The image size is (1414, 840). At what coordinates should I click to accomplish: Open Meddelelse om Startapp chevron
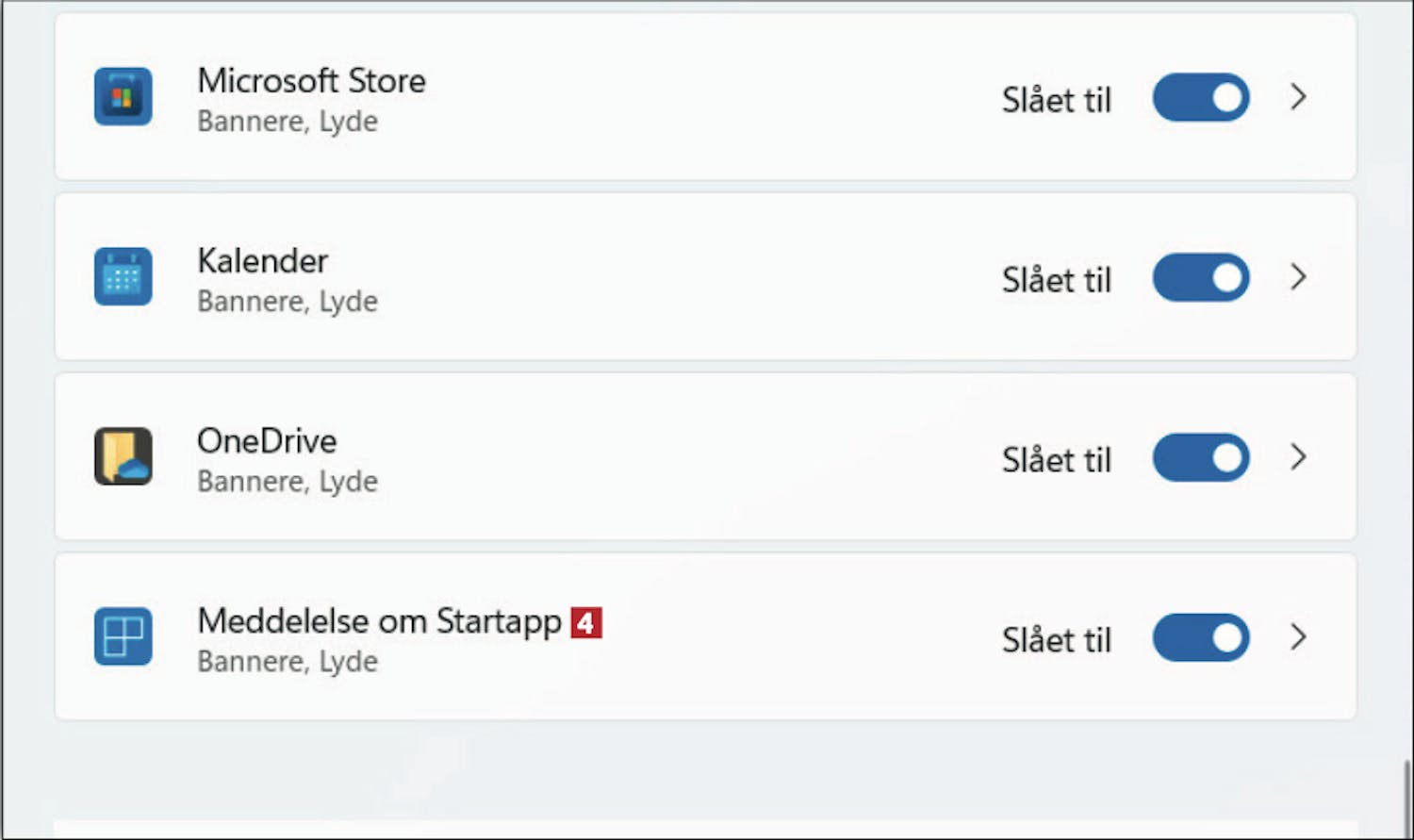tap(1299, 636)
